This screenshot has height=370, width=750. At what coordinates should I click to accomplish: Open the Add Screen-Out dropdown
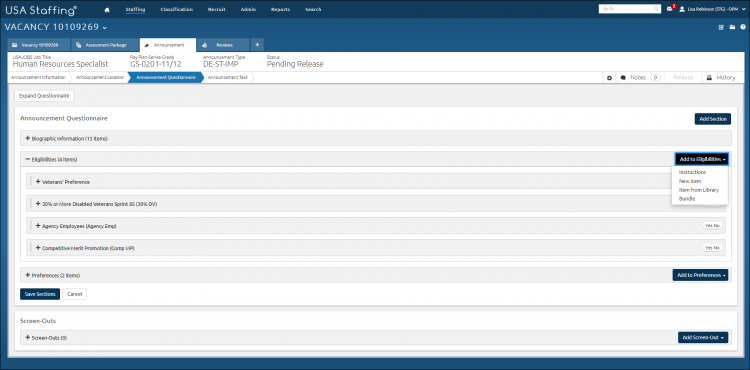(x=703, y=337)
